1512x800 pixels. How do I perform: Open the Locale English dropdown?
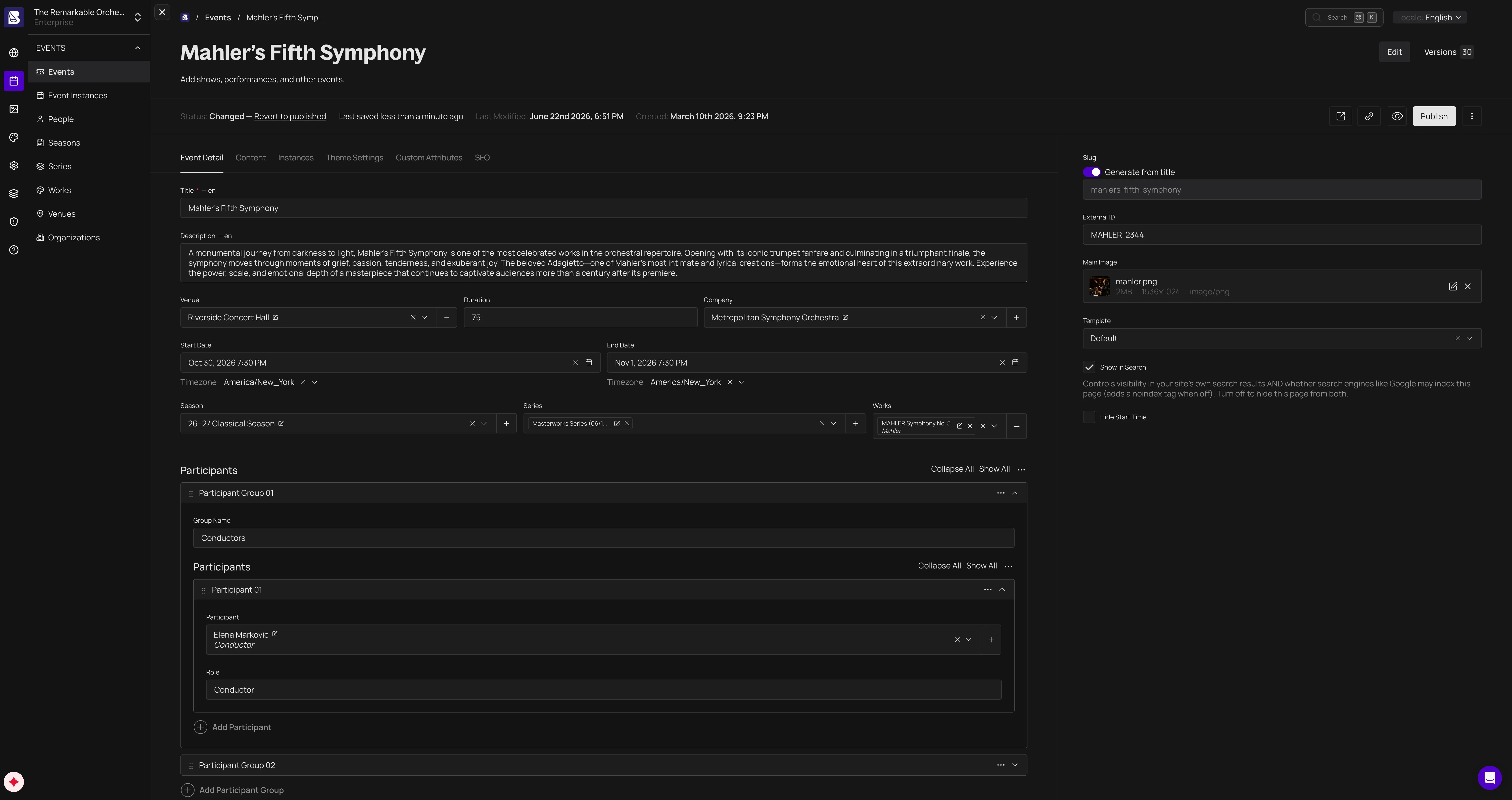[x=1429, y=18]
